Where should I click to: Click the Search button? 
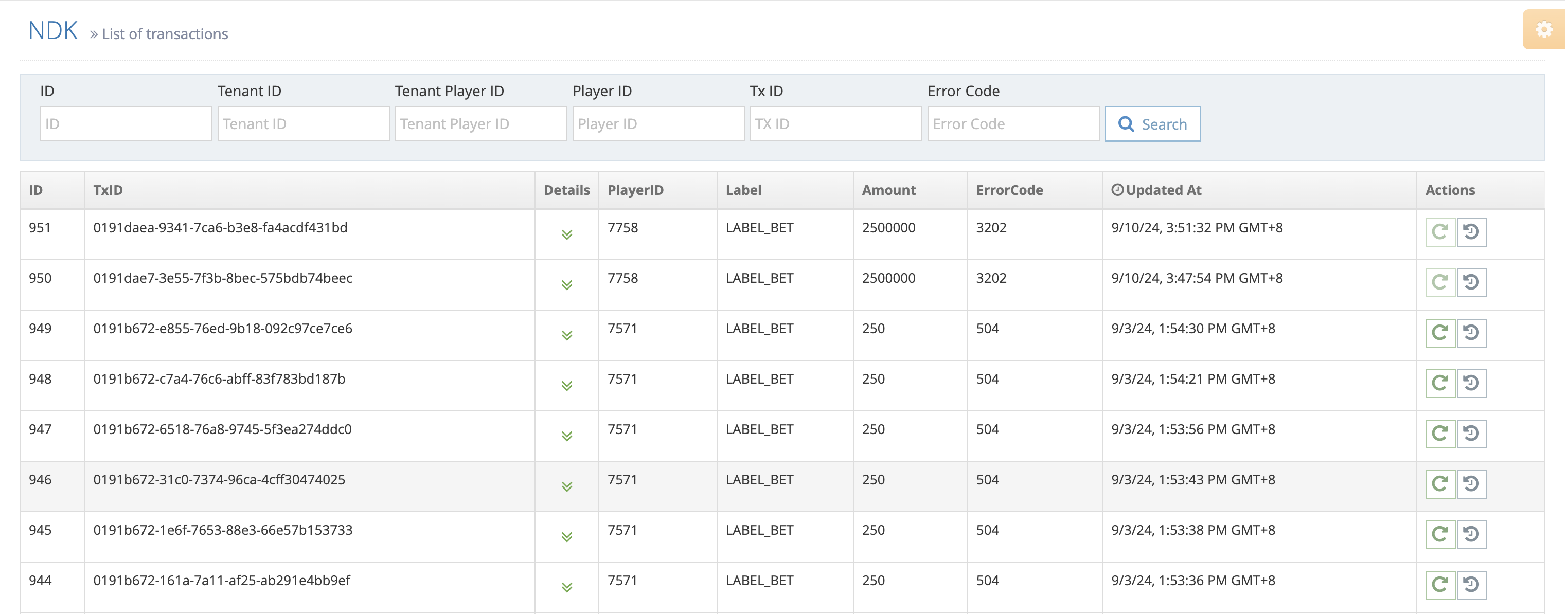point(1152,124)
